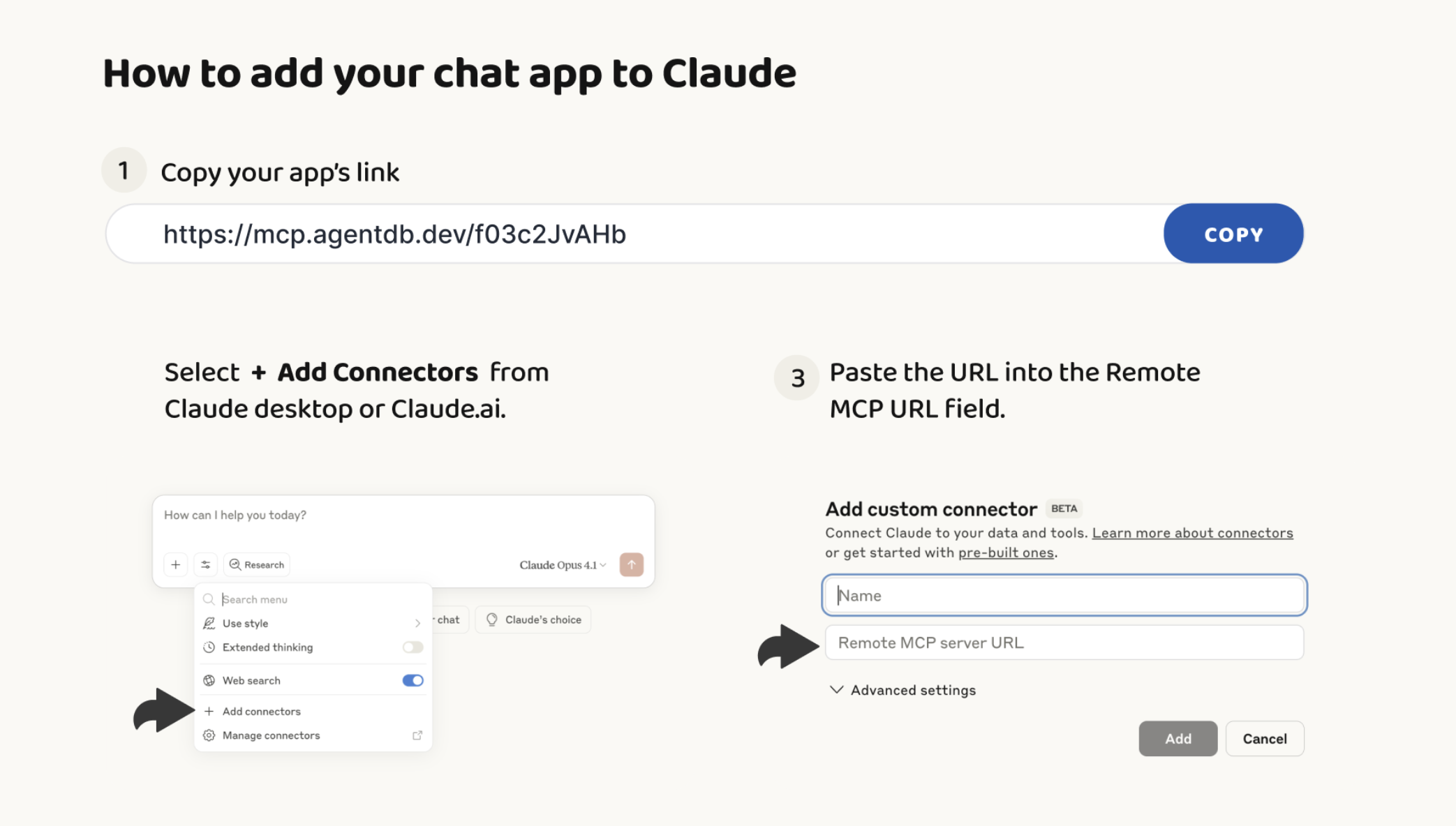
Task: Click the magnifier icon in Search menu
Action: 209,599
